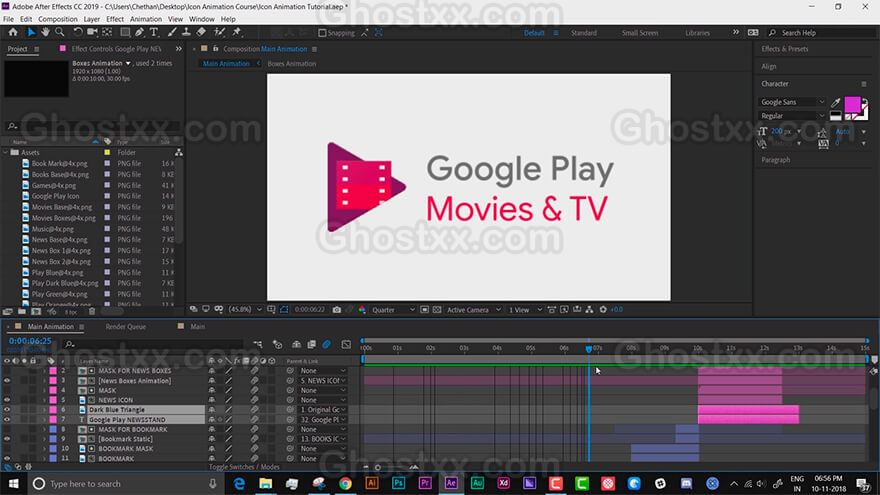The height and width of the screenshot is (495, 880).
Task: Open the Effect menu
Action: (x=115, y=19)
